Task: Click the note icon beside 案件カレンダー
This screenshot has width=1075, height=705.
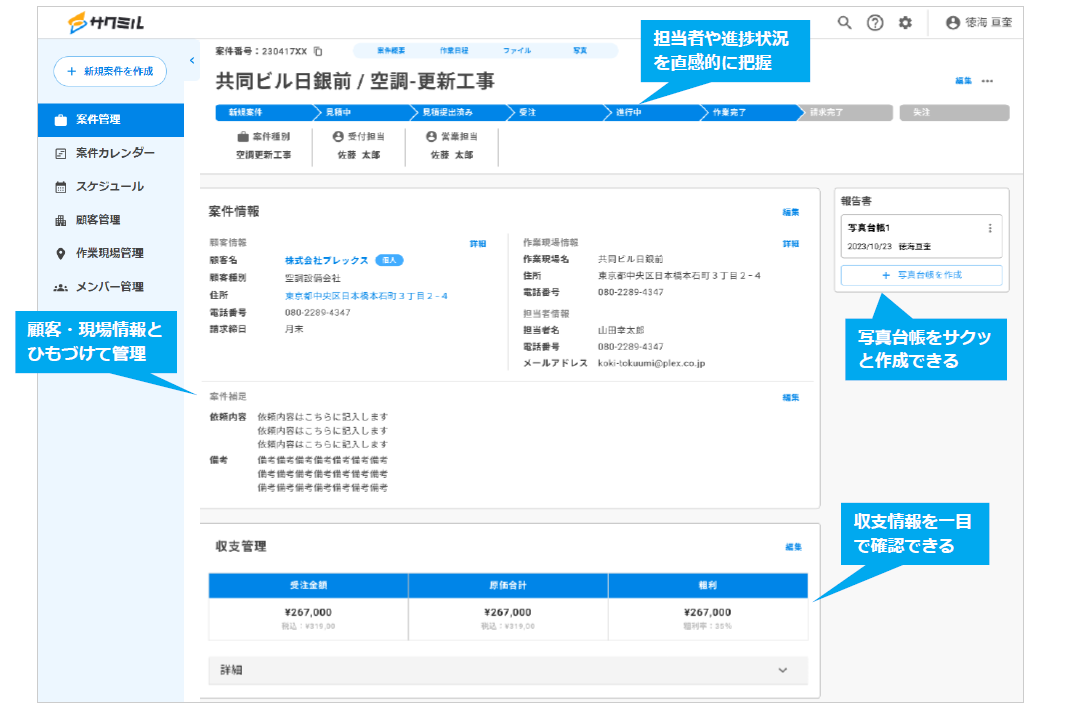Action: click(60, 154)
